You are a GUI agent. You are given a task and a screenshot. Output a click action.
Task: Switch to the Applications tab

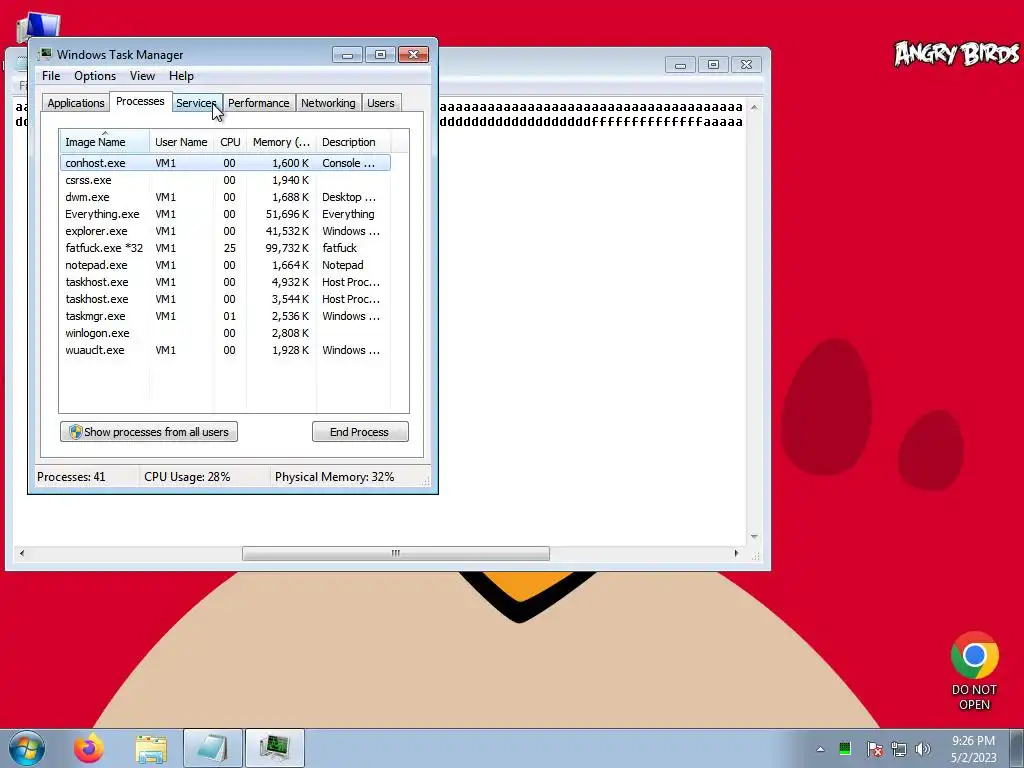(x=76, y=103)
